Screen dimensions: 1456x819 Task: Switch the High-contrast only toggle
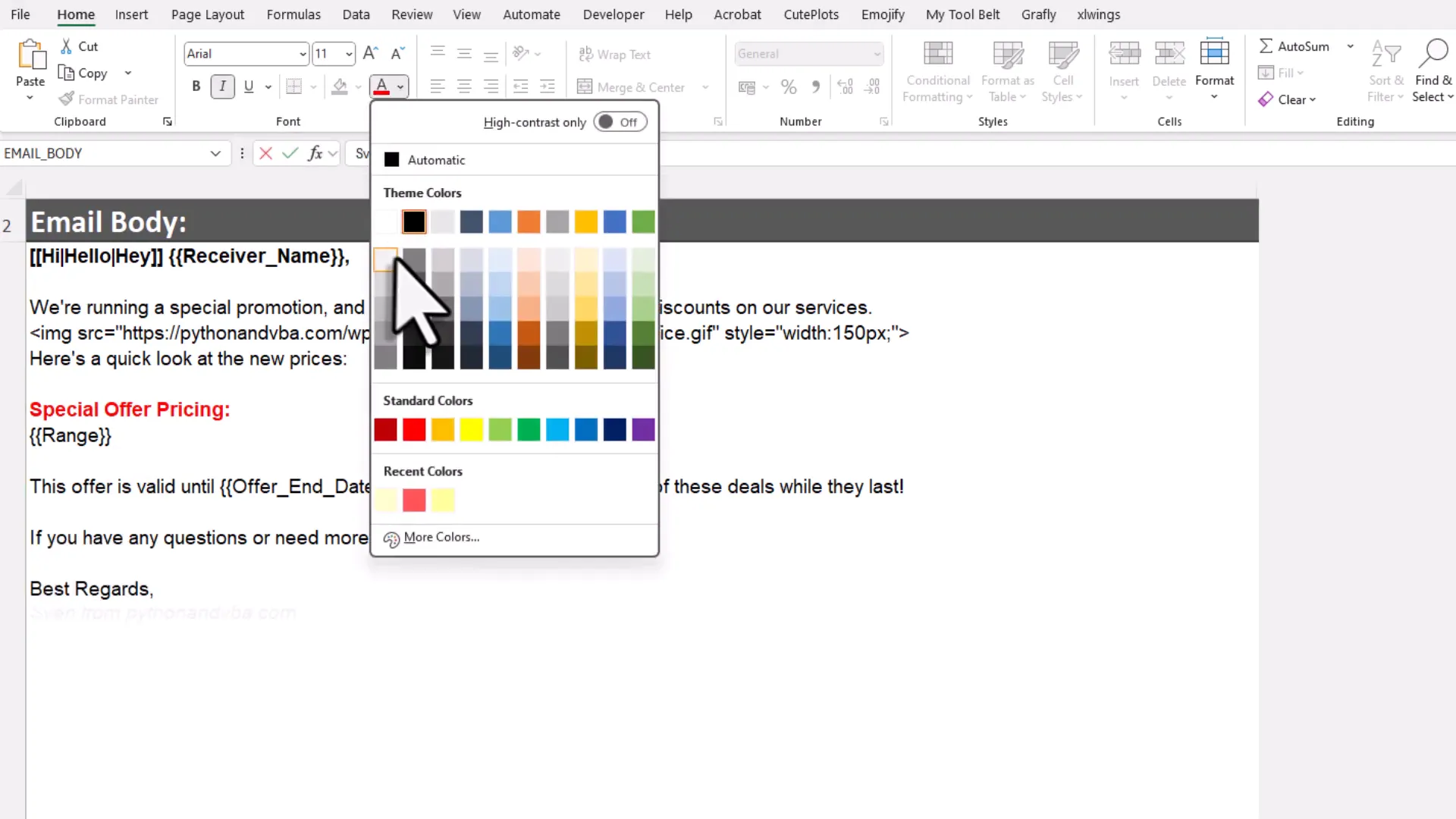click(x=620, y=121)
